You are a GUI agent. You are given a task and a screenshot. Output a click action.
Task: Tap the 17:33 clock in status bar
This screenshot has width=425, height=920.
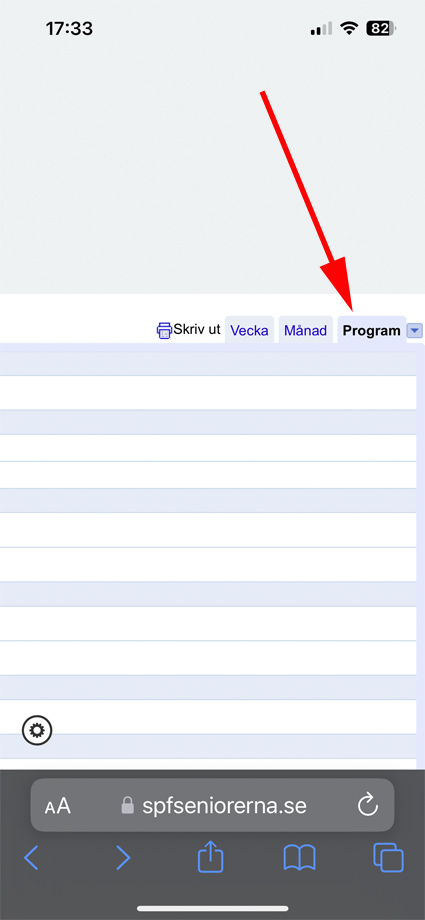(x=70, y=29)
